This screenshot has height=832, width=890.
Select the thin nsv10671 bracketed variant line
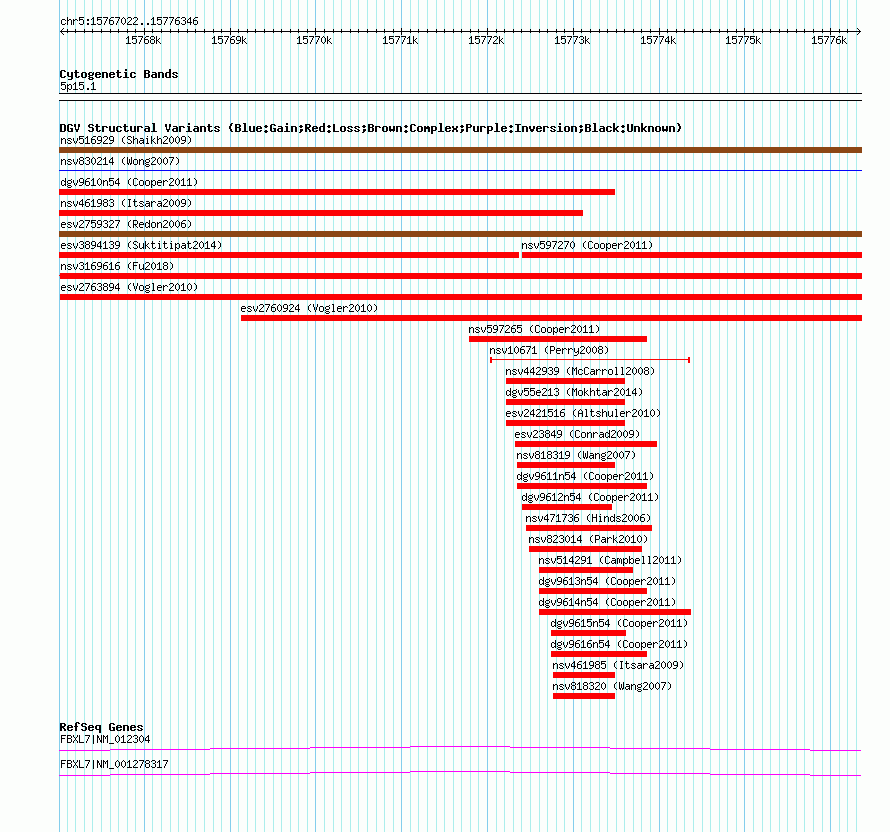(x=590, y=360)
